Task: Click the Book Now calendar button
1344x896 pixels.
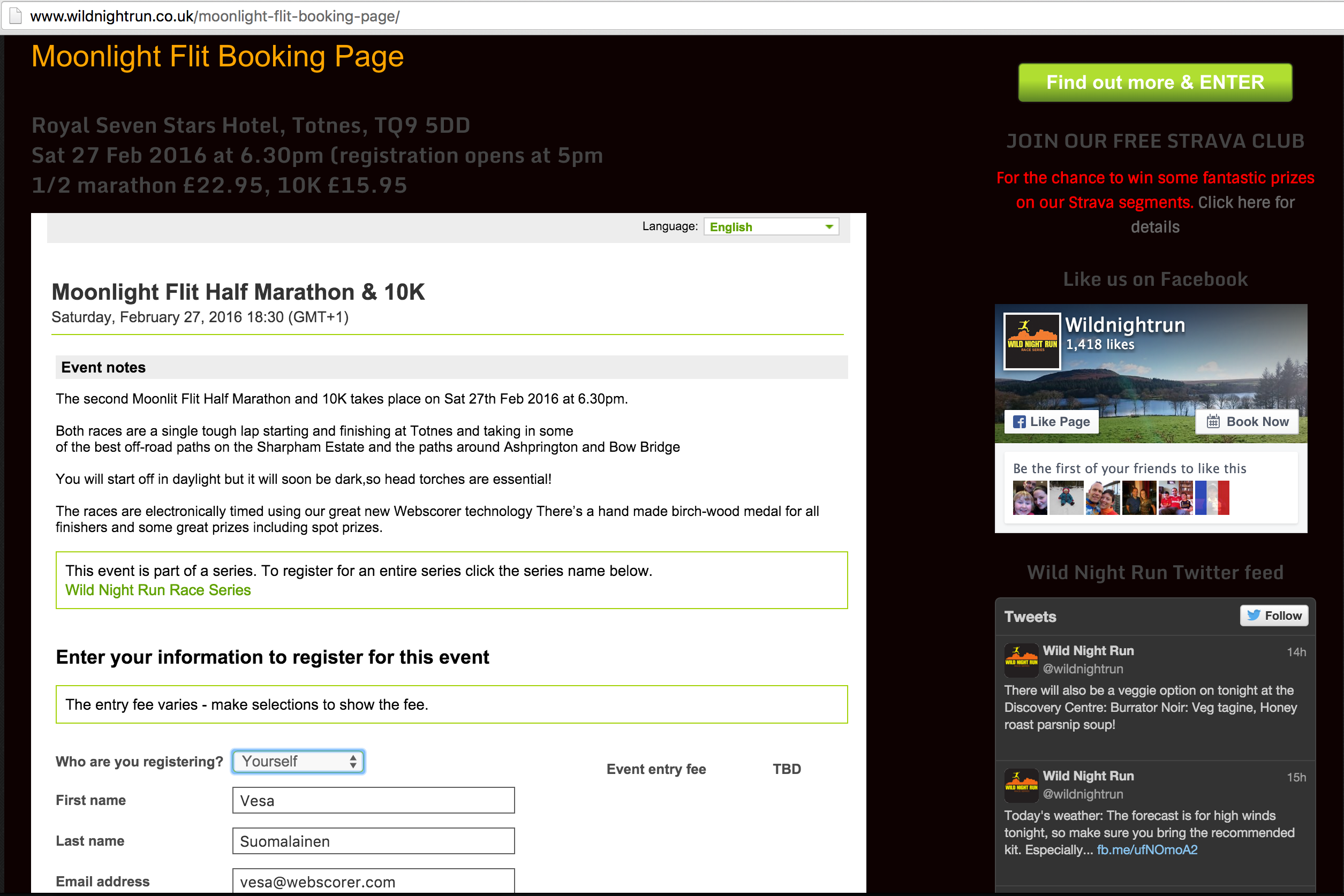Action: 1247,422
